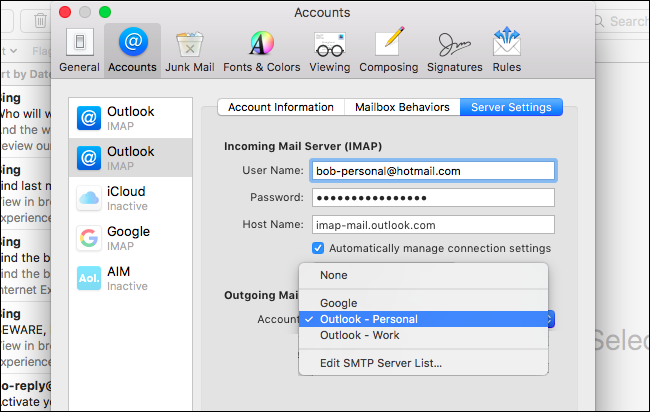This screenshot has height=412, width=650.
Task: Open Signatures preferences pane
Action: [x=454, y=50]
